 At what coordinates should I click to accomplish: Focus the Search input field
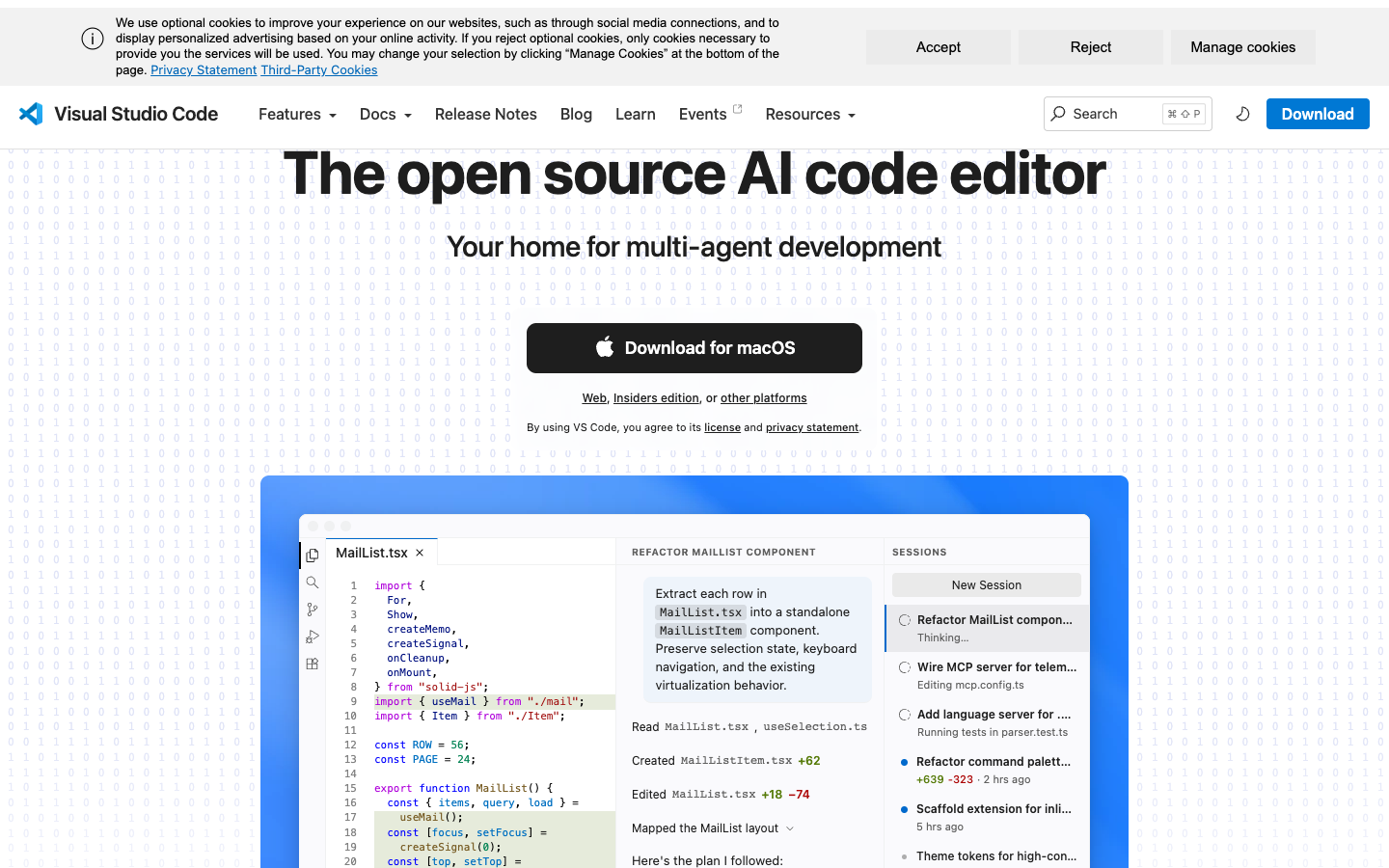click(1128, 114)
